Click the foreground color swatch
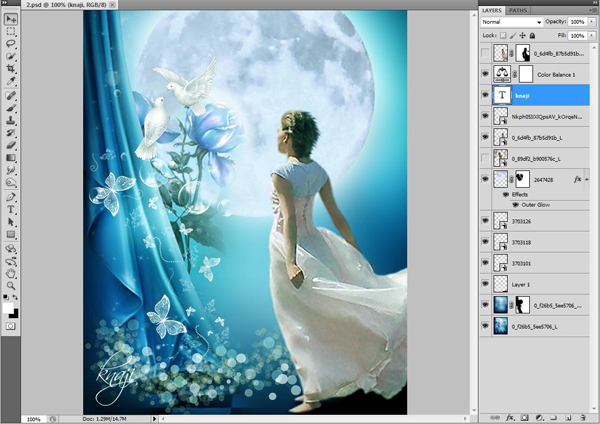Viewport: 600px width, 424px height. click(x=9, y=307)
